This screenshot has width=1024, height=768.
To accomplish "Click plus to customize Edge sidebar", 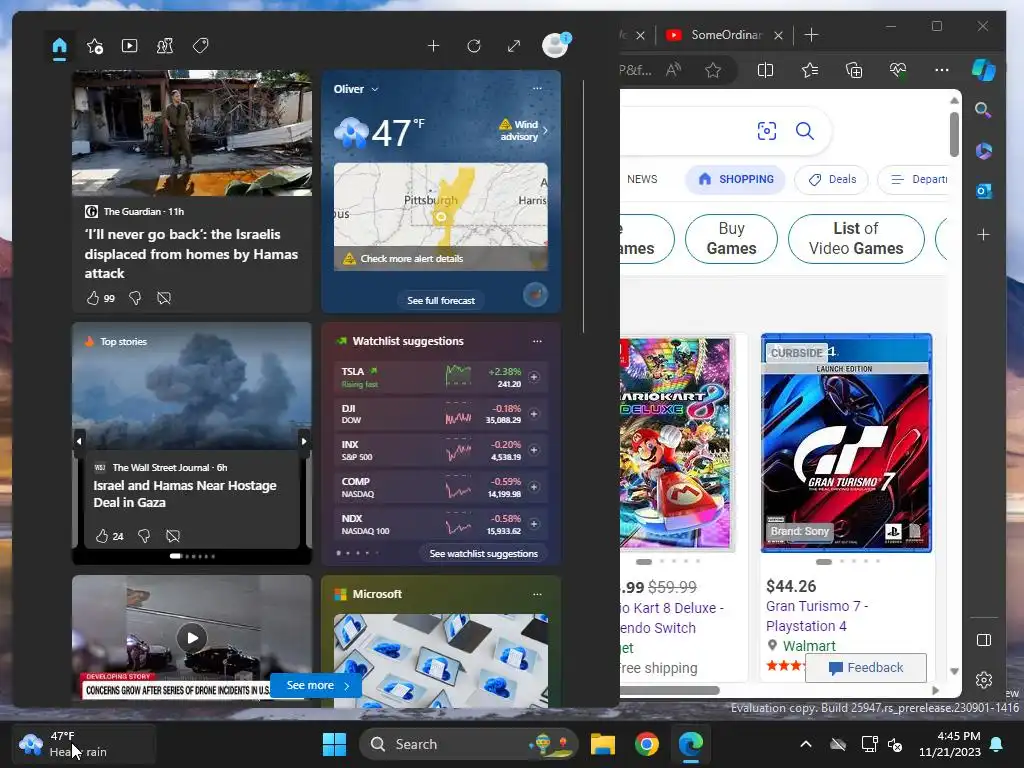I will click(984, 234).
